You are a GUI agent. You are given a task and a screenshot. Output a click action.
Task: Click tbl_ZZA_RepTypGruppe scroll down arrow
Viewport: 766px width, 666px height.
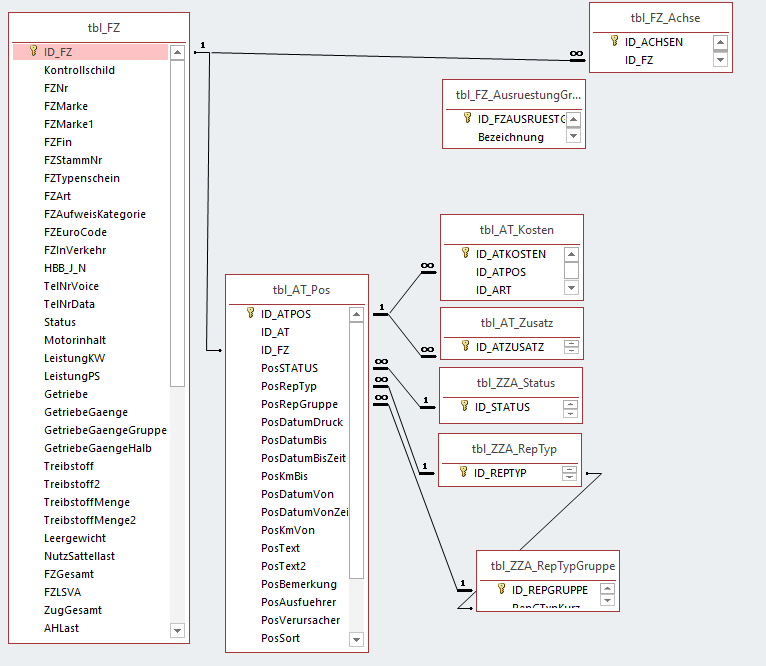tap(607, 600)
